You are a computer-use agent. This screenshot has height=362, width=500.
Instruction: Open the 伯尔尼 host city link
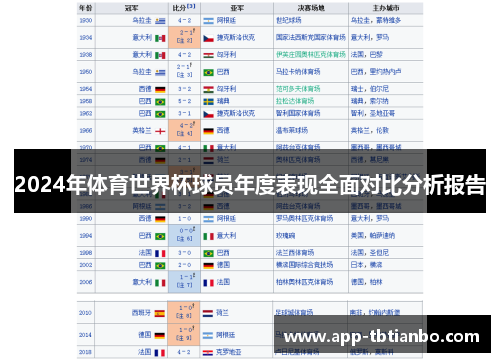pyautogui.click(x=379, y=89)
